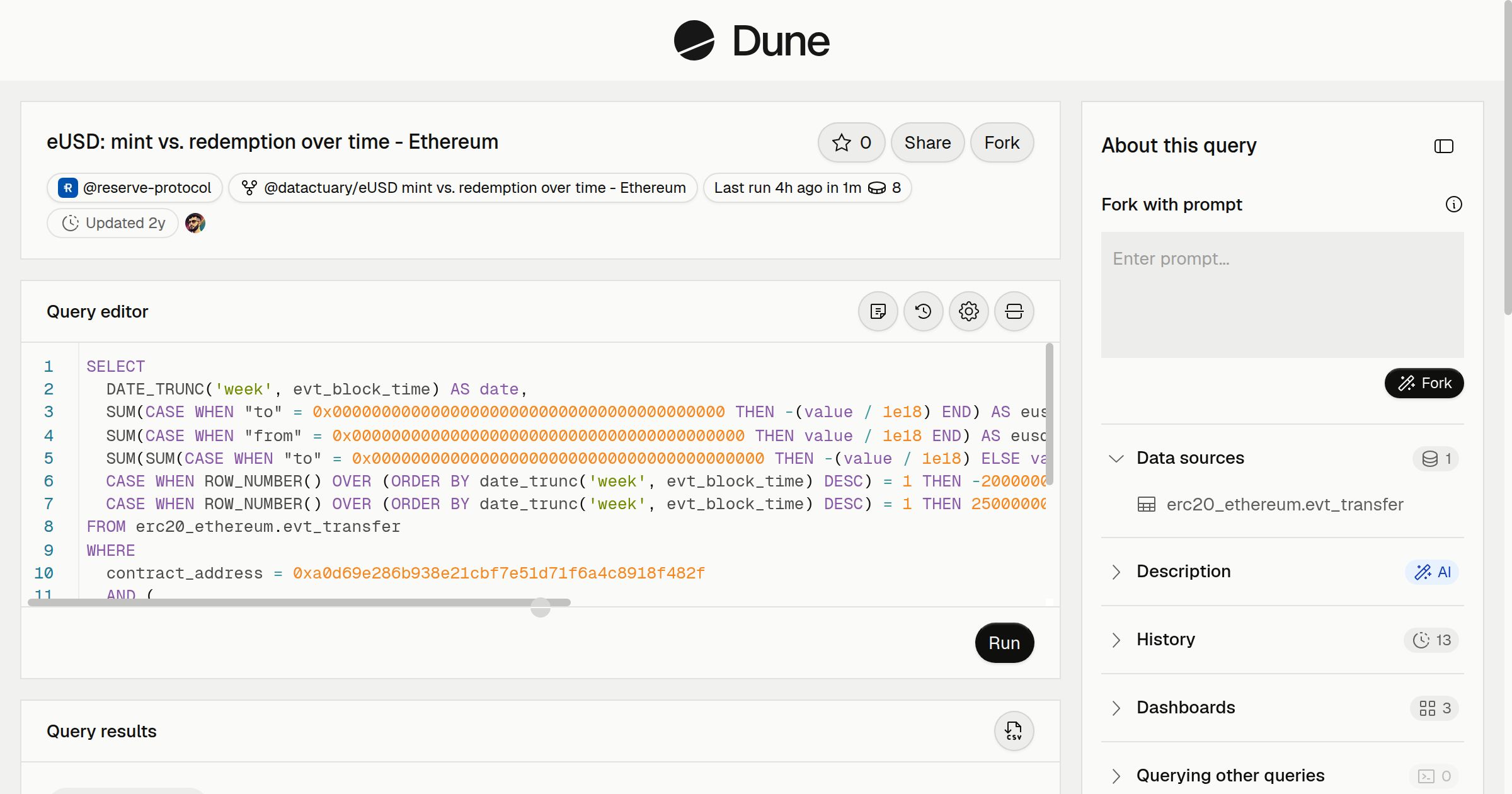Expand the Dashboards section
This screenshot has height=794, width=1512.
[x=1283, y=708]
